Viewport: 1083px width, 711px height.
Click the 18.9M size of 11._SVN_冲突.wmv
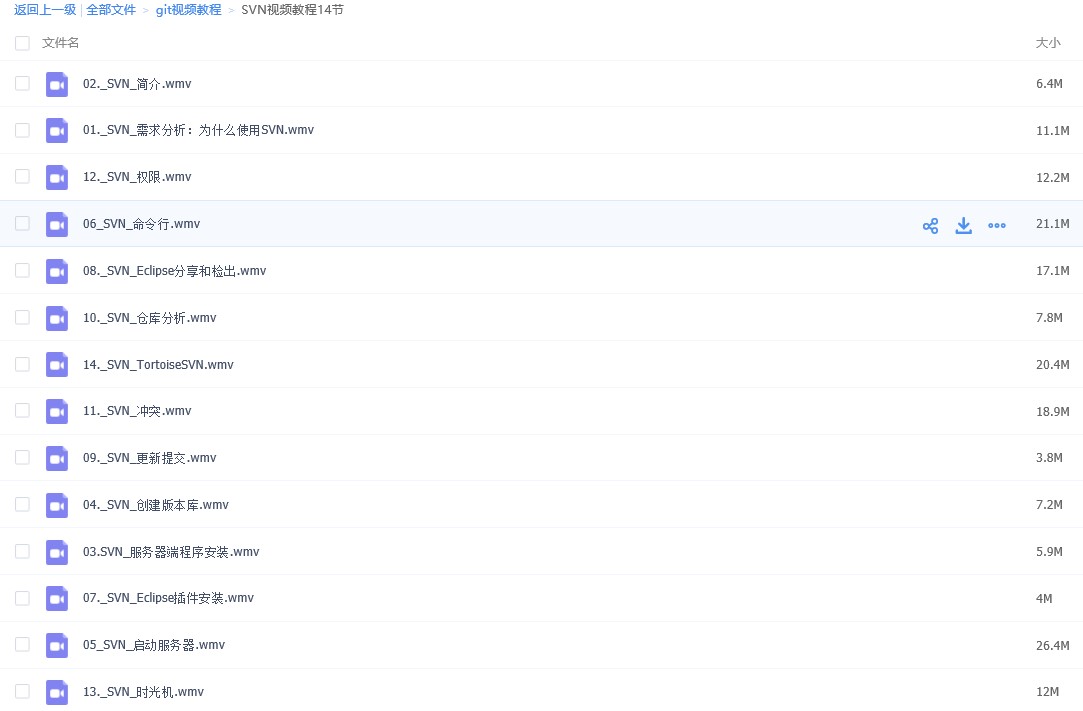coord(1053,411)
